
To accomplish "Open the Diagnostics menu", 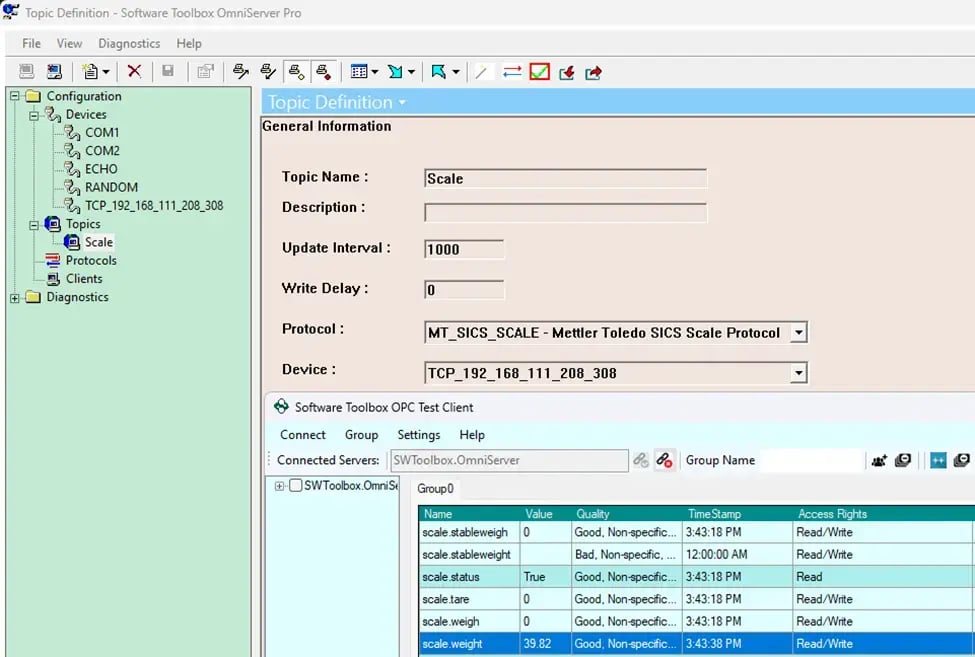I will (129, 43).
